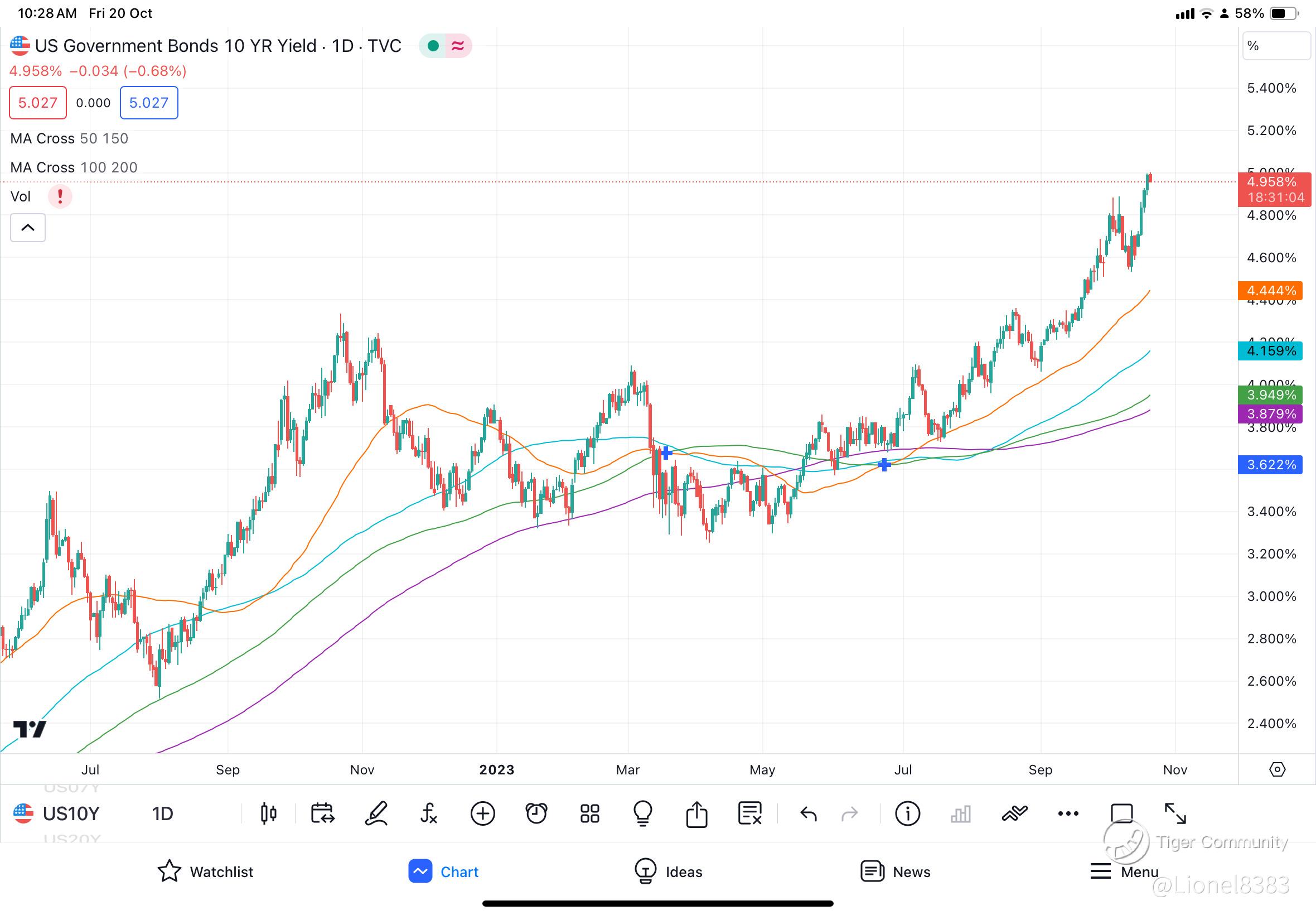This screenshot has width=1316, height=915.
Task: Tap the share export icon
Action: click(696, 813)
